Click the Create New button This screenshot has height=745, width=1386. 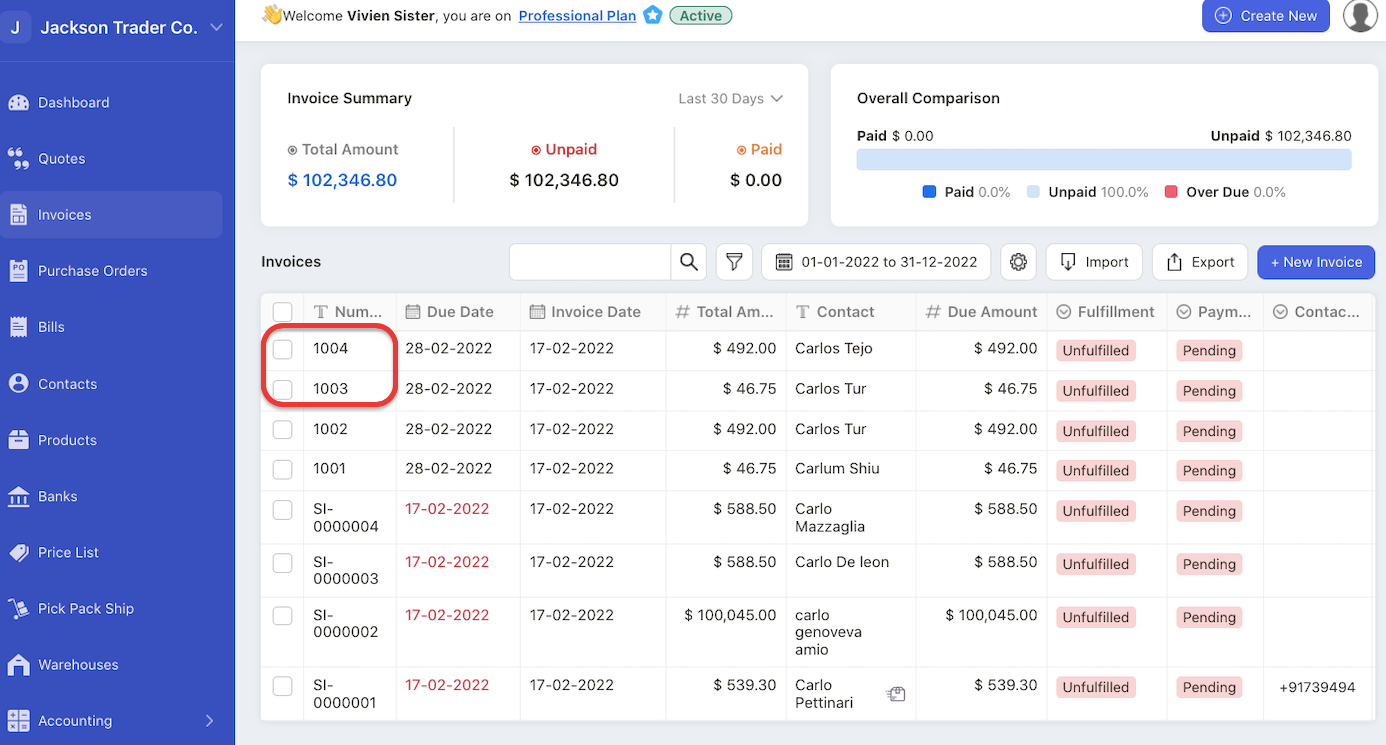pos(1266,15)
